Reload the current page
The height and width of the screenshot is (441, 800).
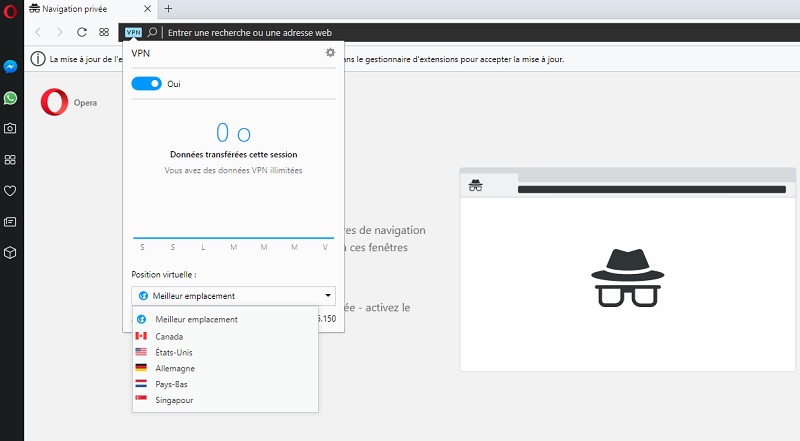[x=82, y=32]
